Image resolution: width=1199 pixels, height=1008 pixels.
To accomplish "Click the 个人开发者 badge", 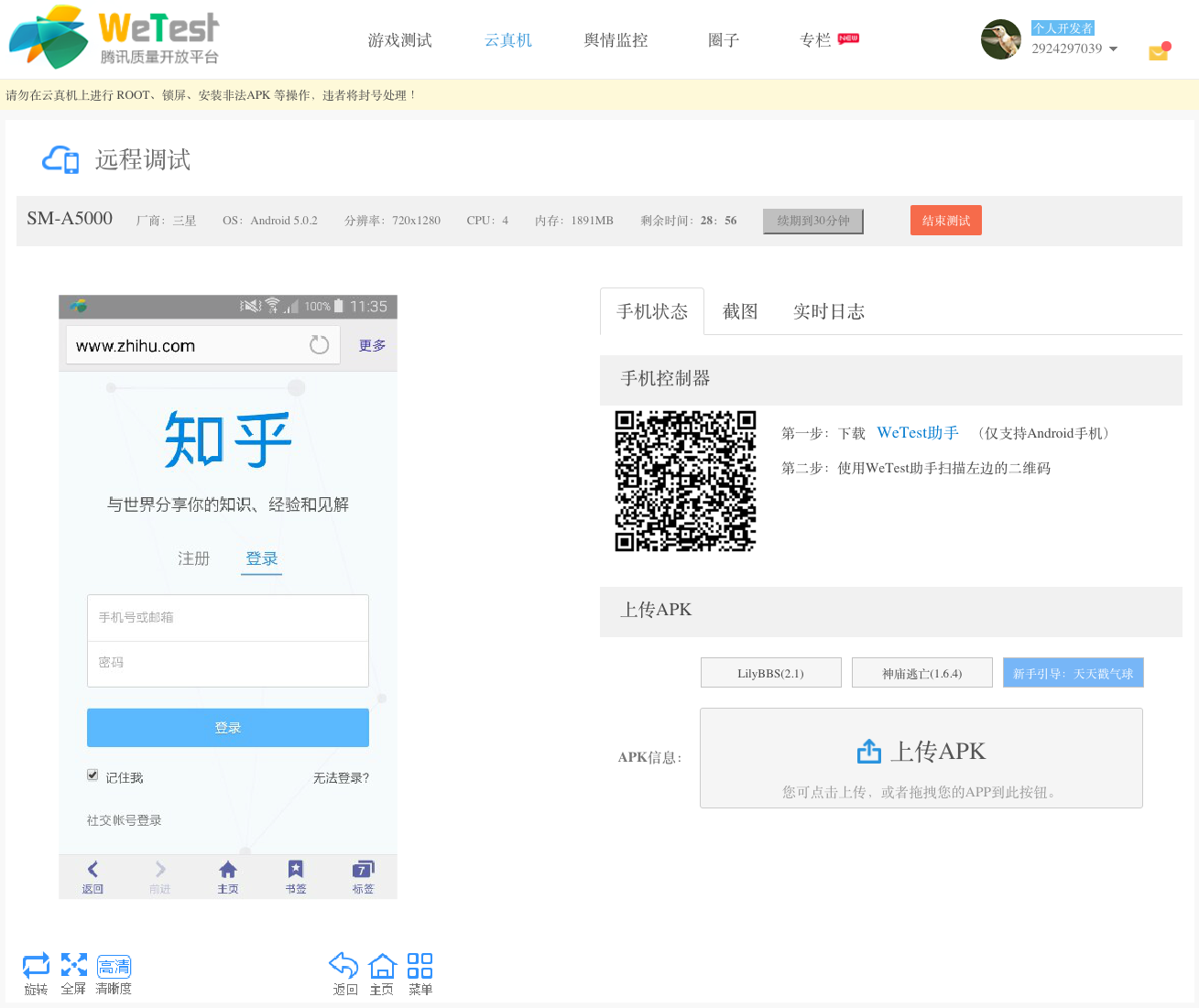I will [x=1063, y=28].
